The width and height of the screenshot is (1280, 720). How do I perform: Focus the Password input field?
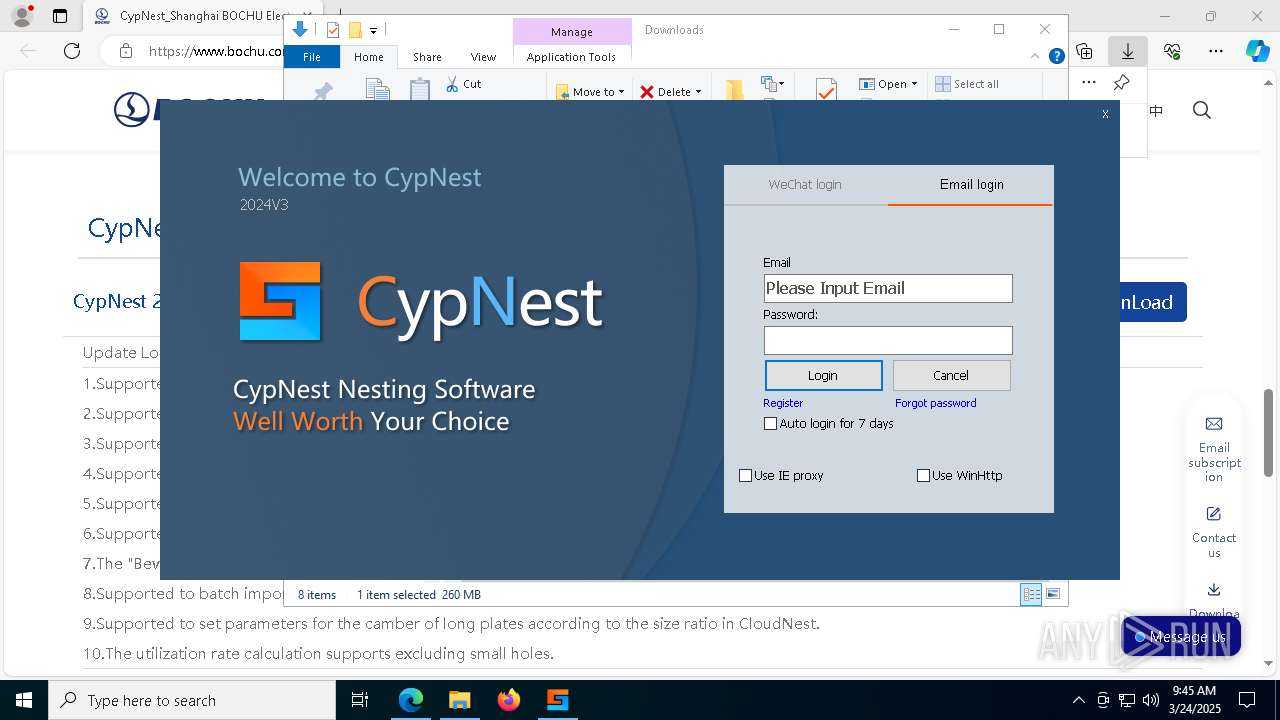888,340
